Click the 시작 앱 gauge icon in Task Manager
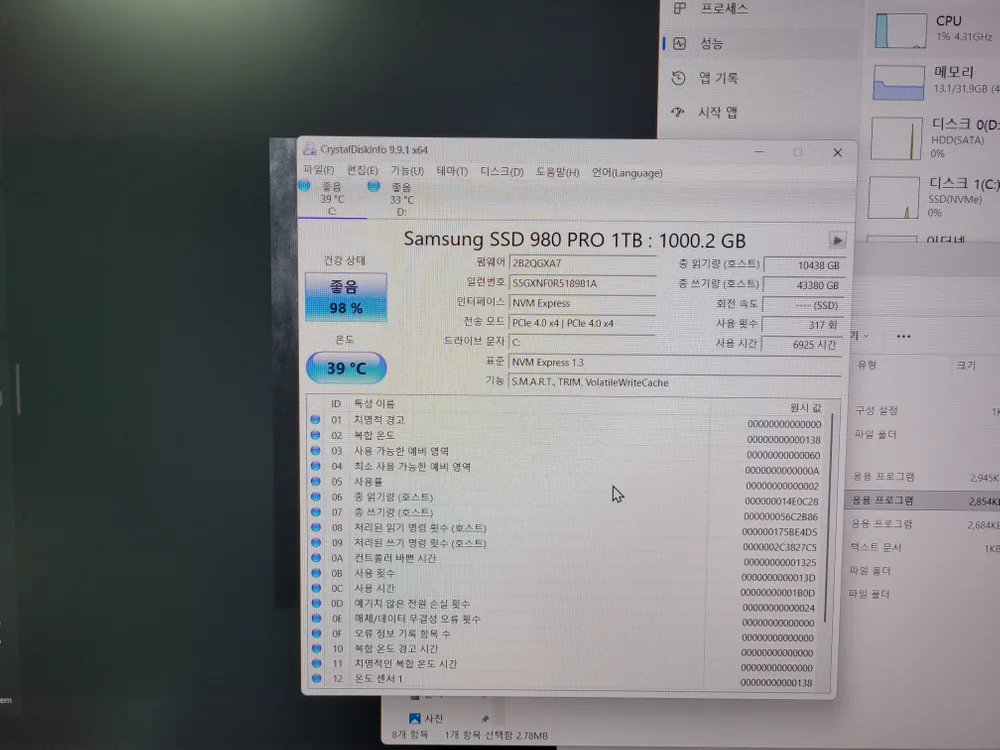The height and width of the screenshot is (750, 1000). pos(677,112)
